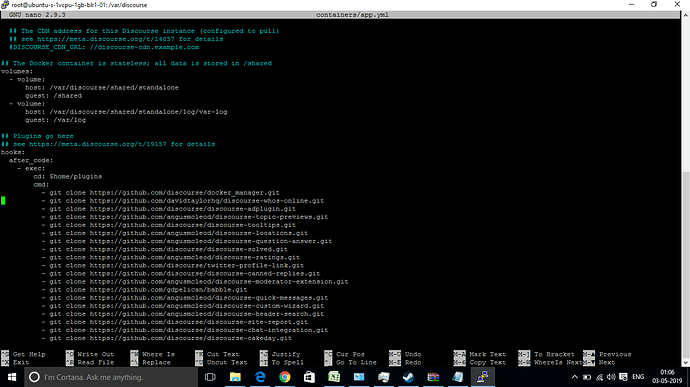Click the discourse-ratings.git clone line

coord(171,258)
